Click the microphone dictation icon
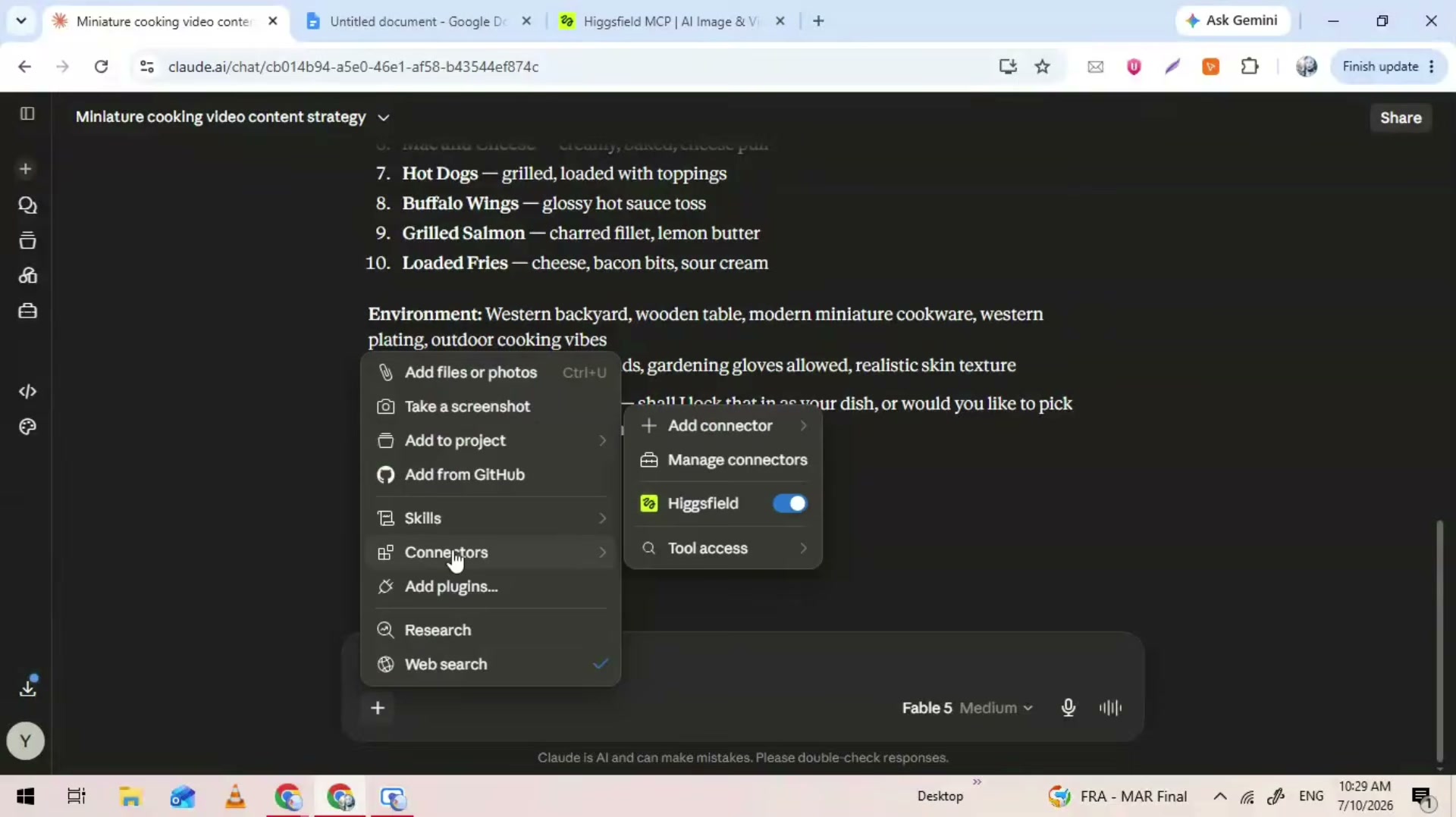 1068,708
